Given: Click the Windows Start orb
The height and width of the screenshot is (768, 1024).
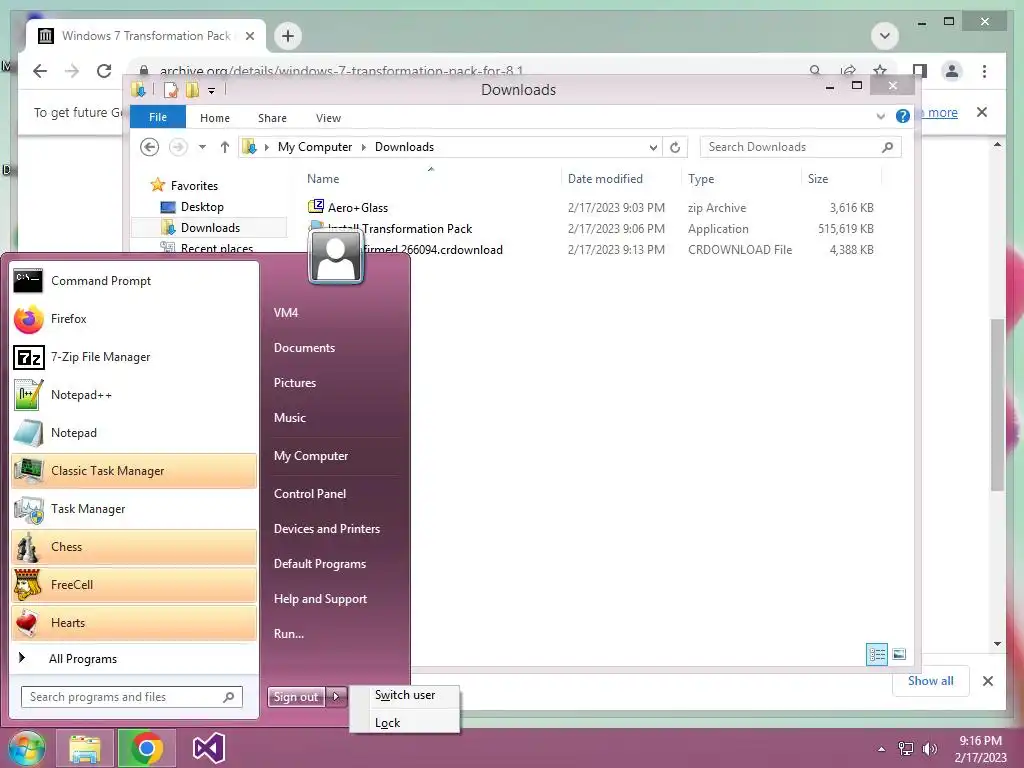Looking at the screenshot, I should click(27, 748).
